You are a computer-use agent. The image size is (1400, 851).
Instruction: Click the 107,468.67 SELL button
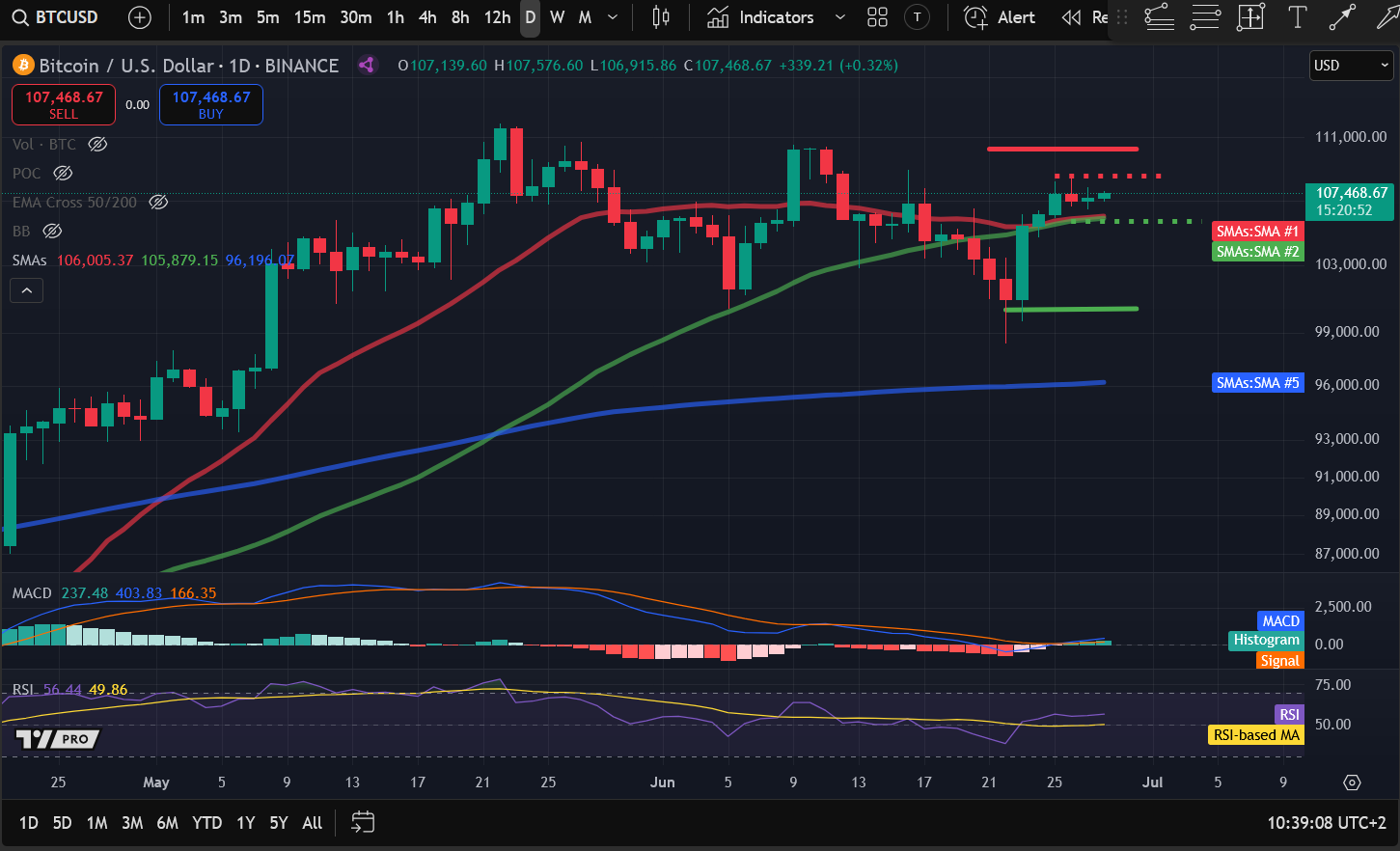tap(64, 104)
